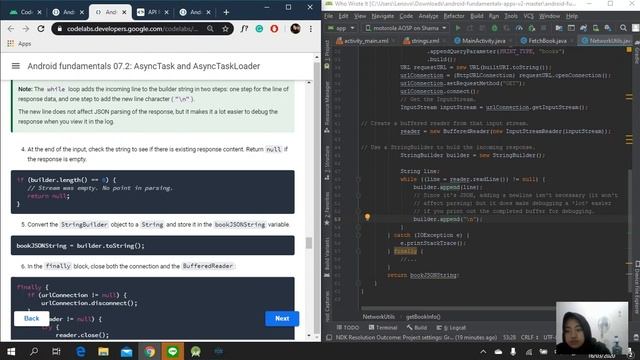Click the Chrome address bar URL
This screenshot has height=360, width=640.
132,29
